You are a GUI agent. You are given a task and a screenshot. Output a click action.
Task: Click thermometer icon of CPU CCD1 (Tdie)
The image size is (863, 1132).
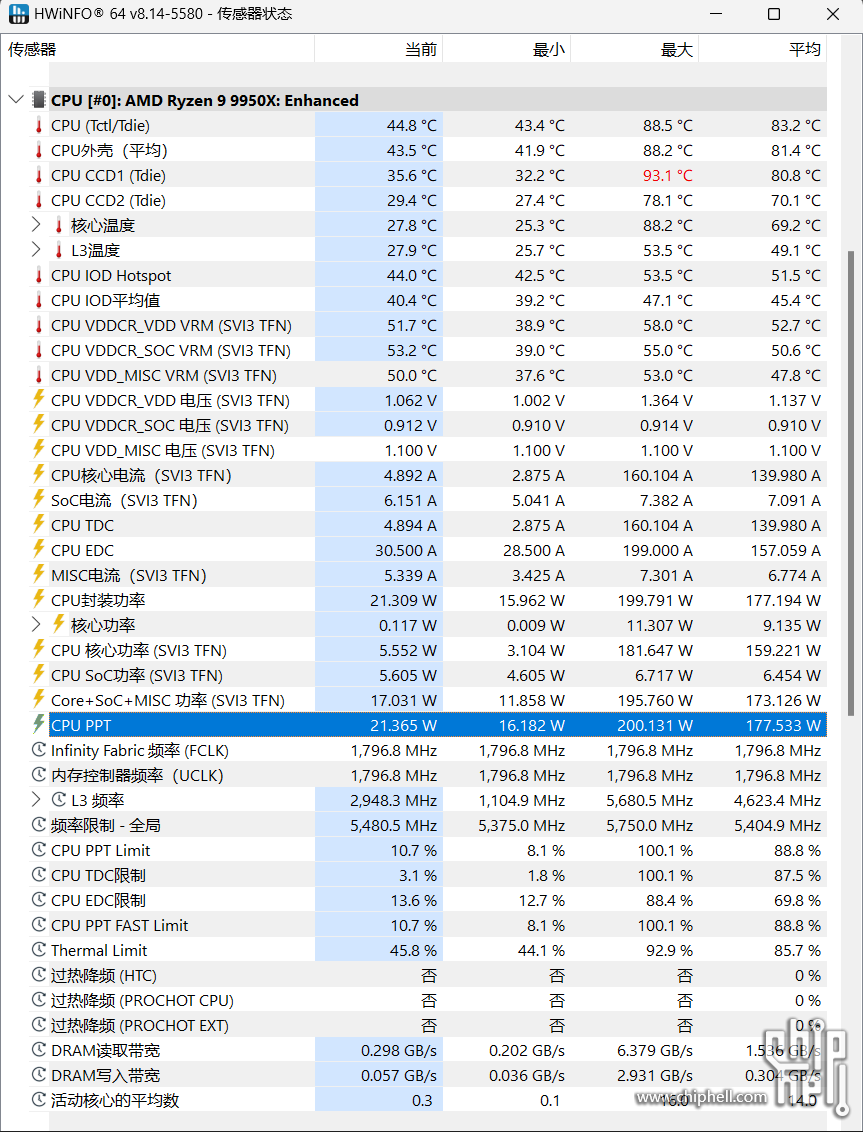click(39, 175)
